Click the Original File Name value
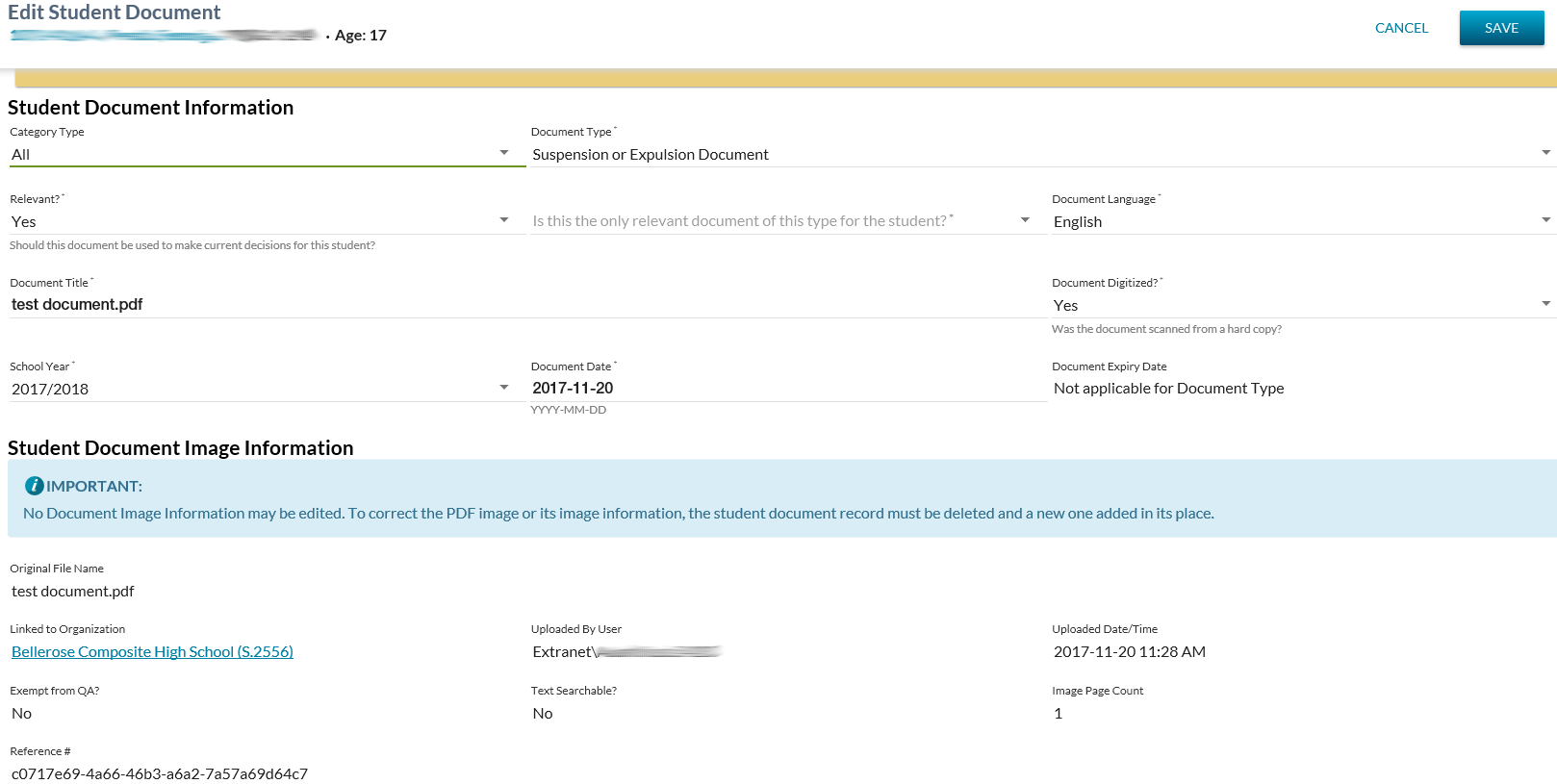Screen dimensions: 1557x784 (x=73, y=592)
